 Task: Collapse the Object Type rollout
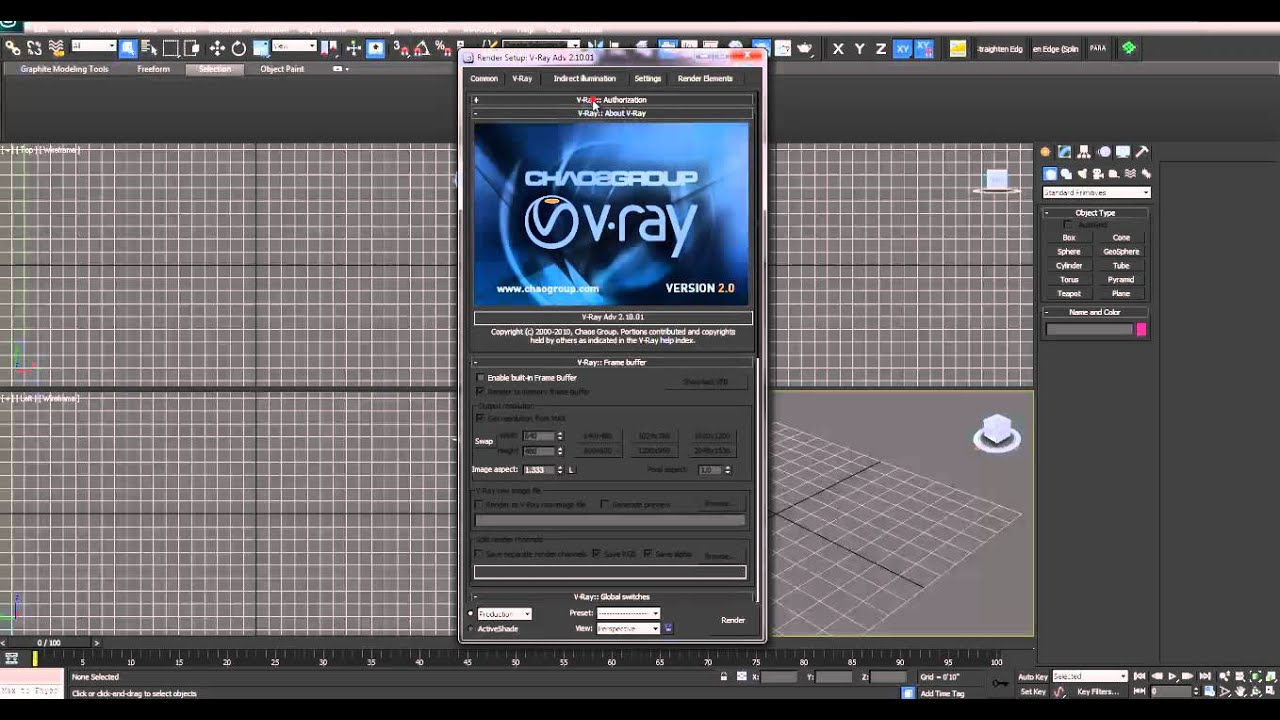pos(1095,213)
